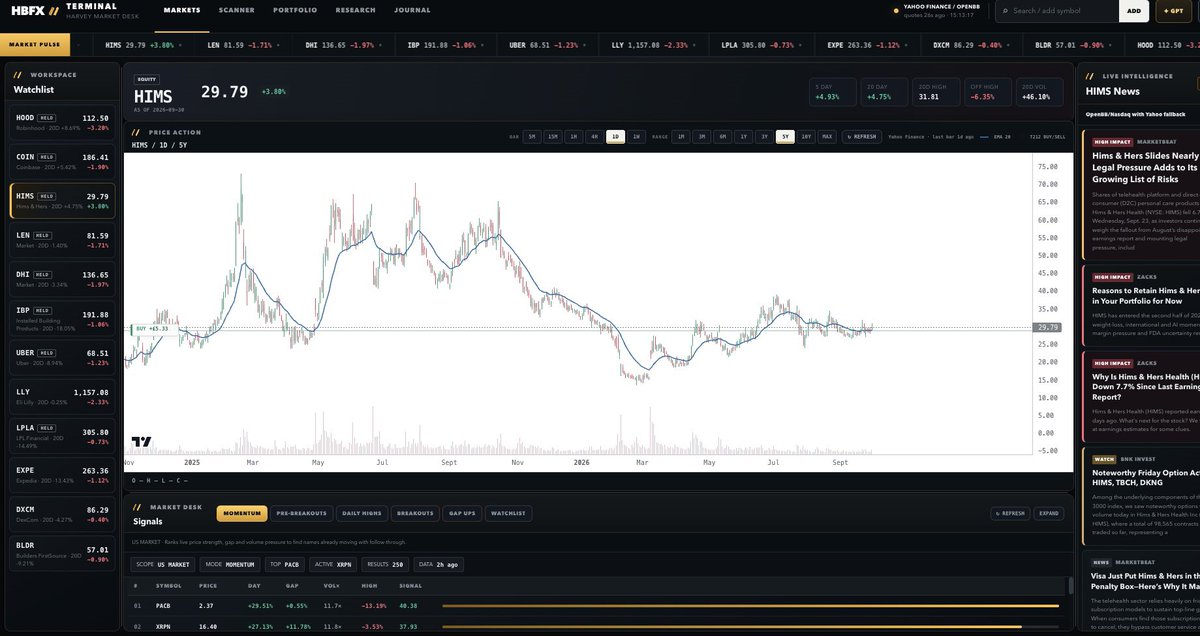Select the 15M bar interval
1200x636 pixels.
coord(553,136)
